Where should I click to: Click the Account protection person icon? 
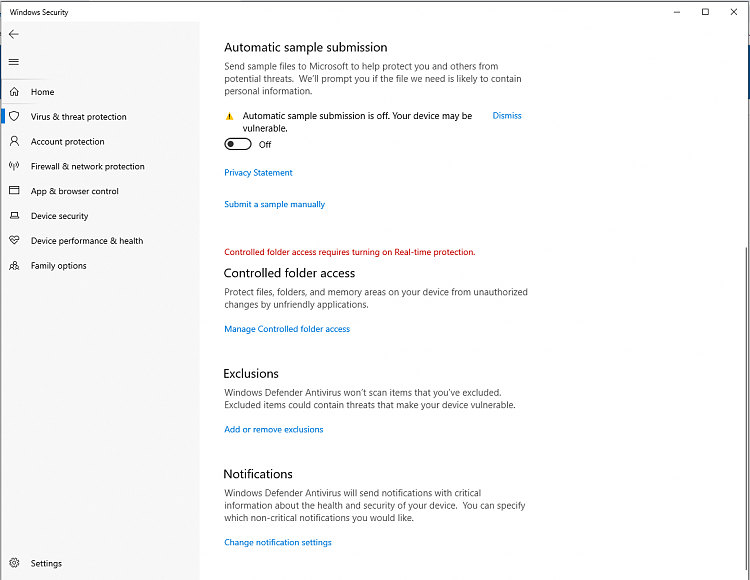[14, 141]
